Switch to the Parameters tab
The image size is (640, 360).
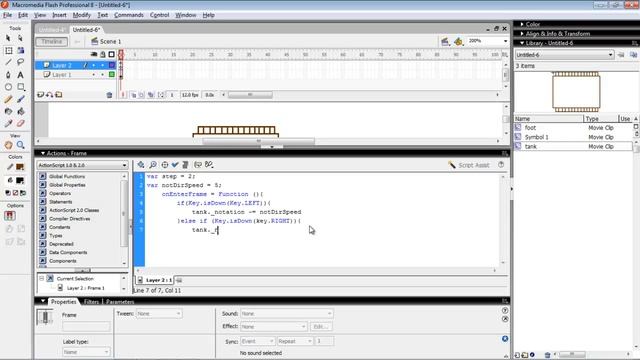(120, 302)
